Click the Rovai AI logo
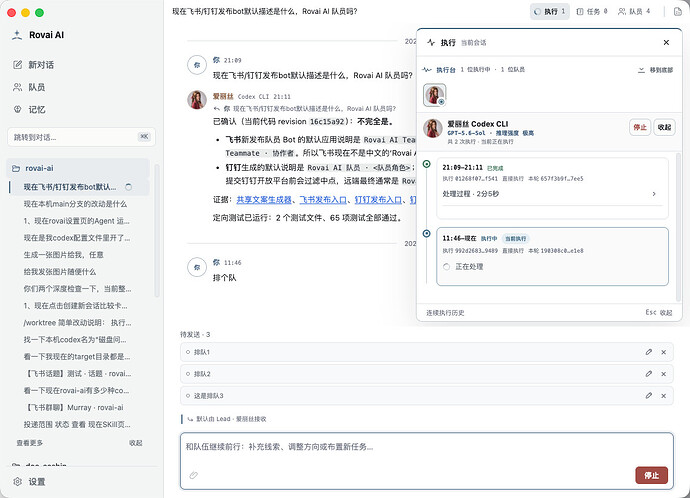Image resolution: width=690 pixels, height=498 pixels. tap(17, 35)
